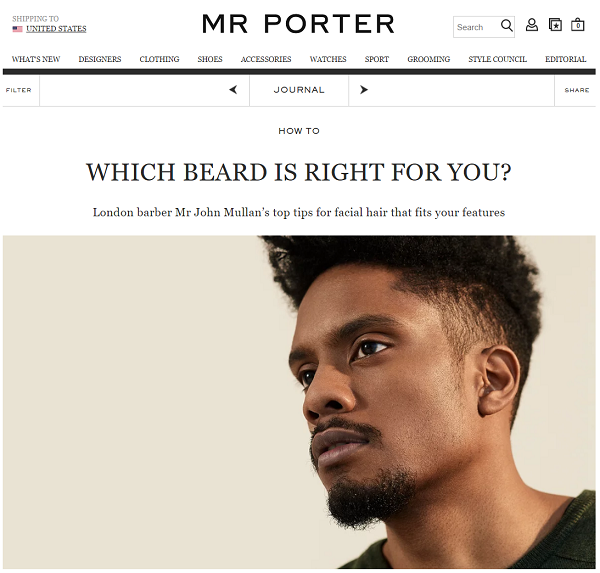600x573 pixels.
Task: Change shipping country United States
Action: [x=56, y=29]
